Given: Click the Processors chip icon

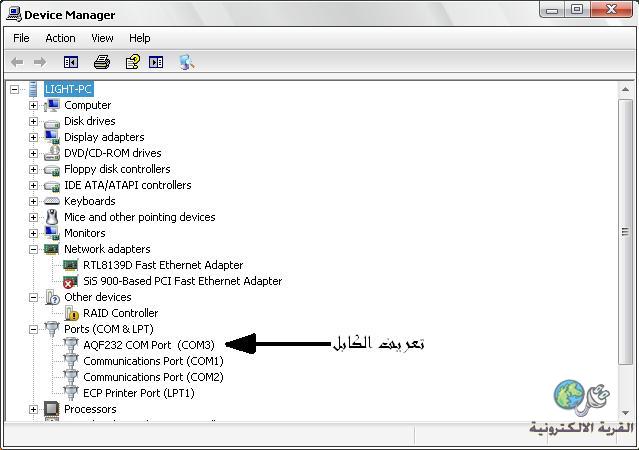Looking at the screenshot, I should (x=52, y=409).
